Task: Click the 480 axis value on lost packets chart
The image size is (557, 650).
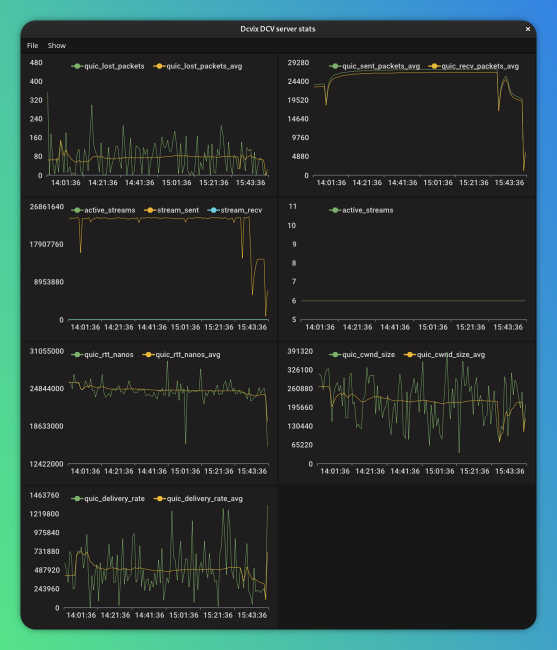Action: click(x=36, y=63)
